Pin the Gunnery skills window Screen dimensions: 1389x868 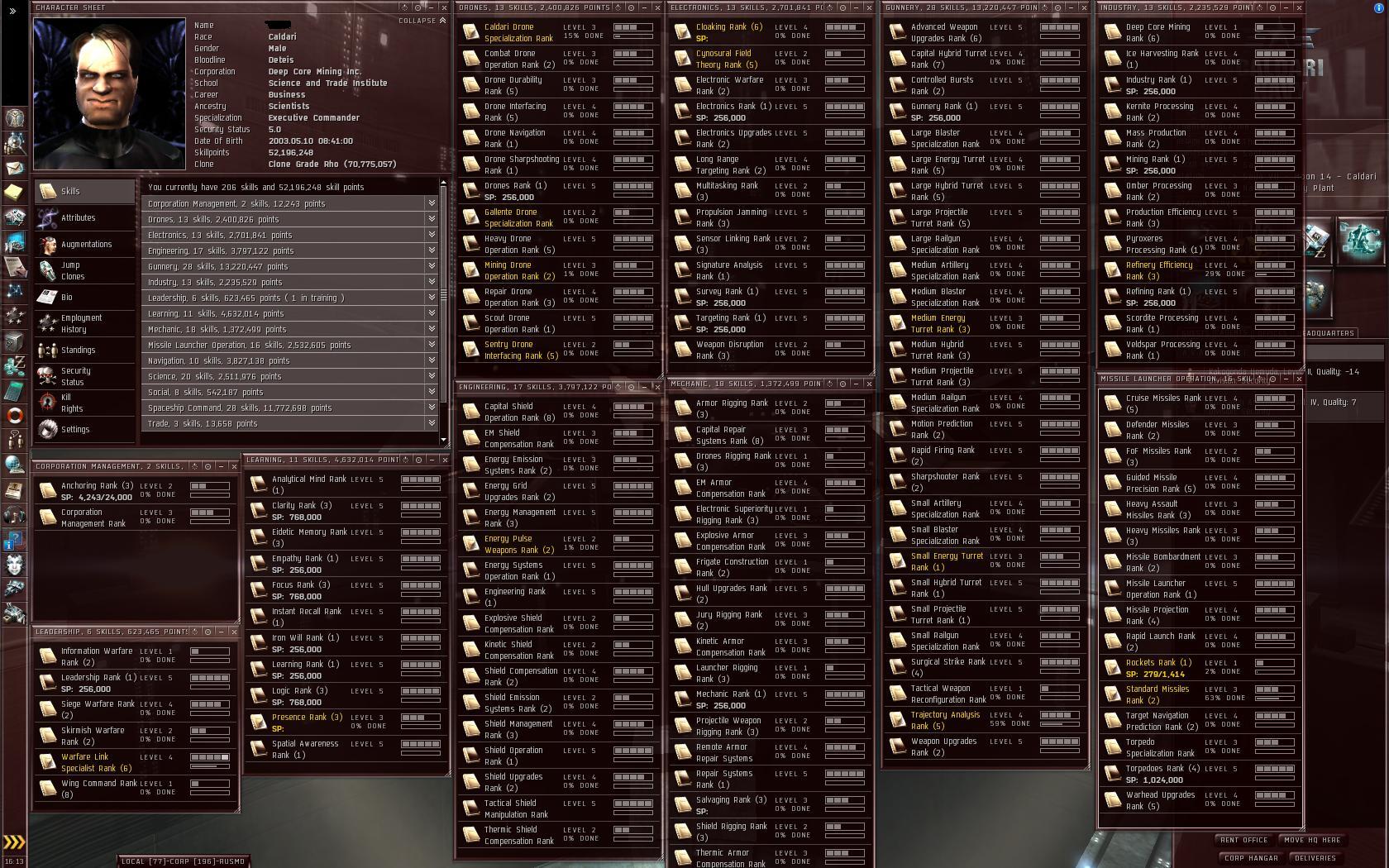(1057, 7)
